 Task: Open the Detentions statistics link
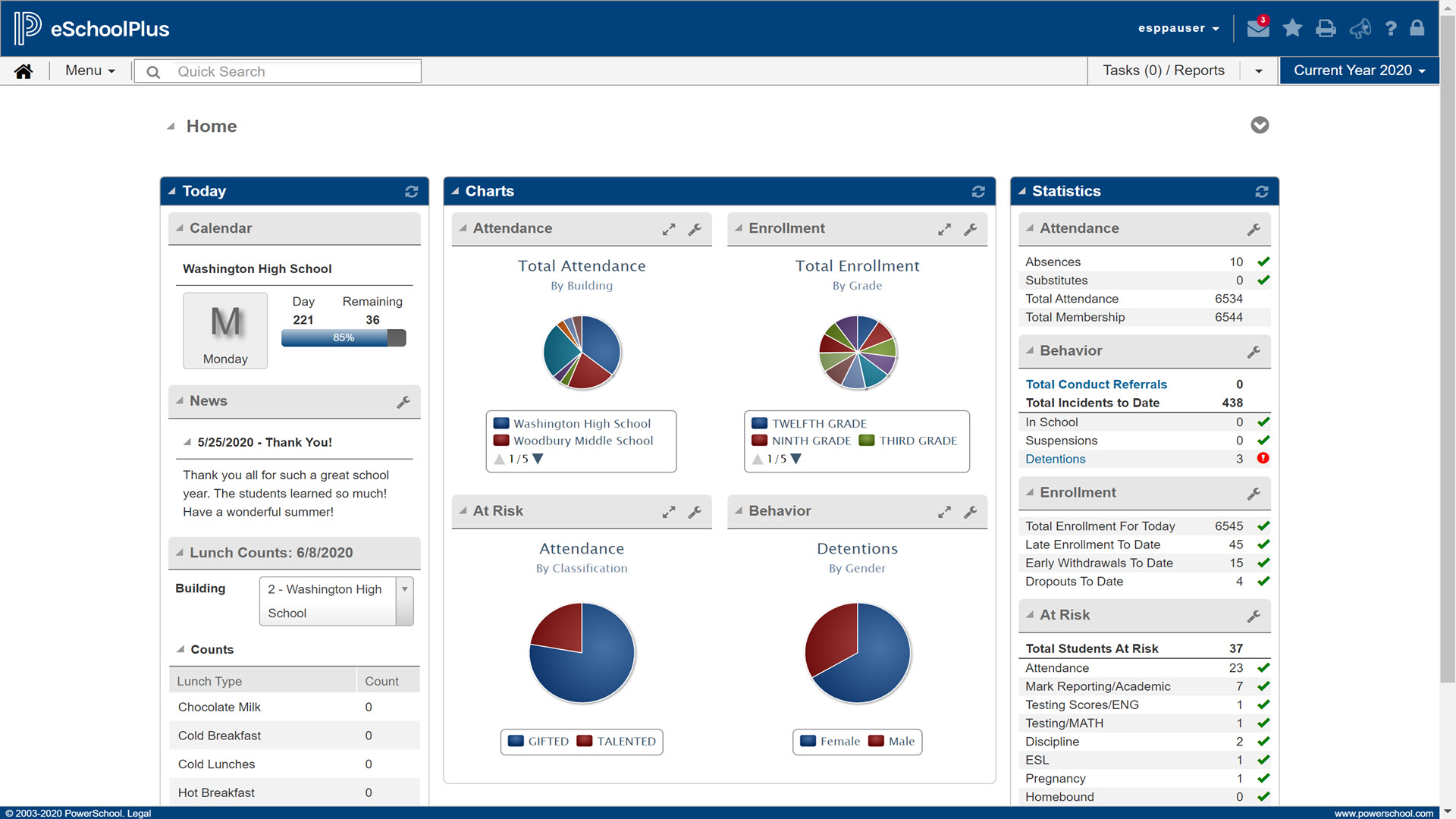(x=1055, y=459)
